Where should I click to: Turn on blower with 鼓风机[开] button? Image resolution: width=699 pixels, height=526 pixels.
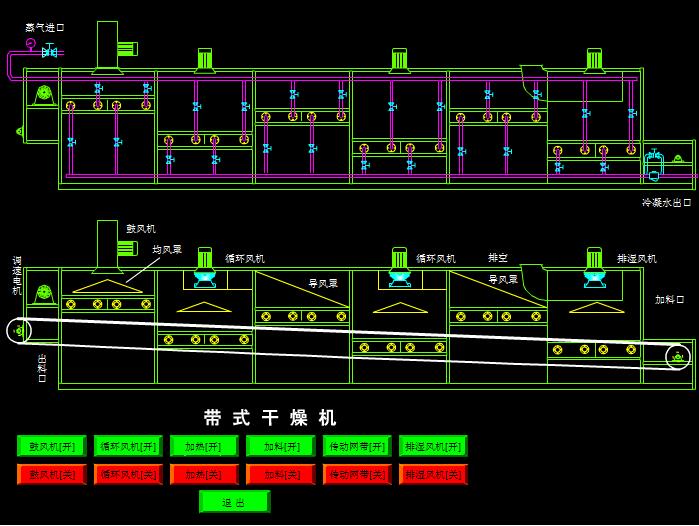tap(52, 446)
